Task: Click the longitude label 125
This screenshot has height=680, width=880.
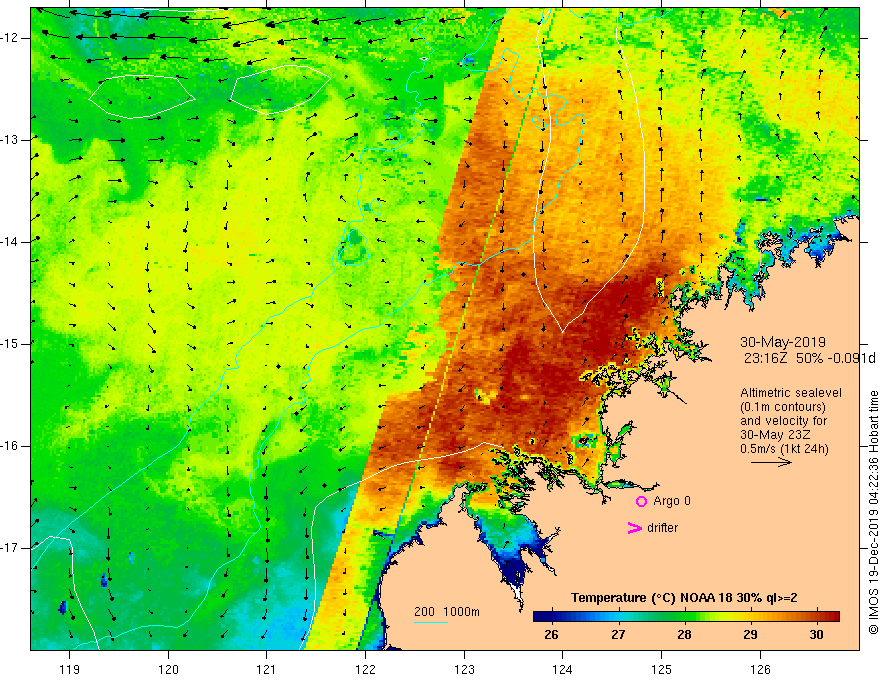Action: (662, 669)
